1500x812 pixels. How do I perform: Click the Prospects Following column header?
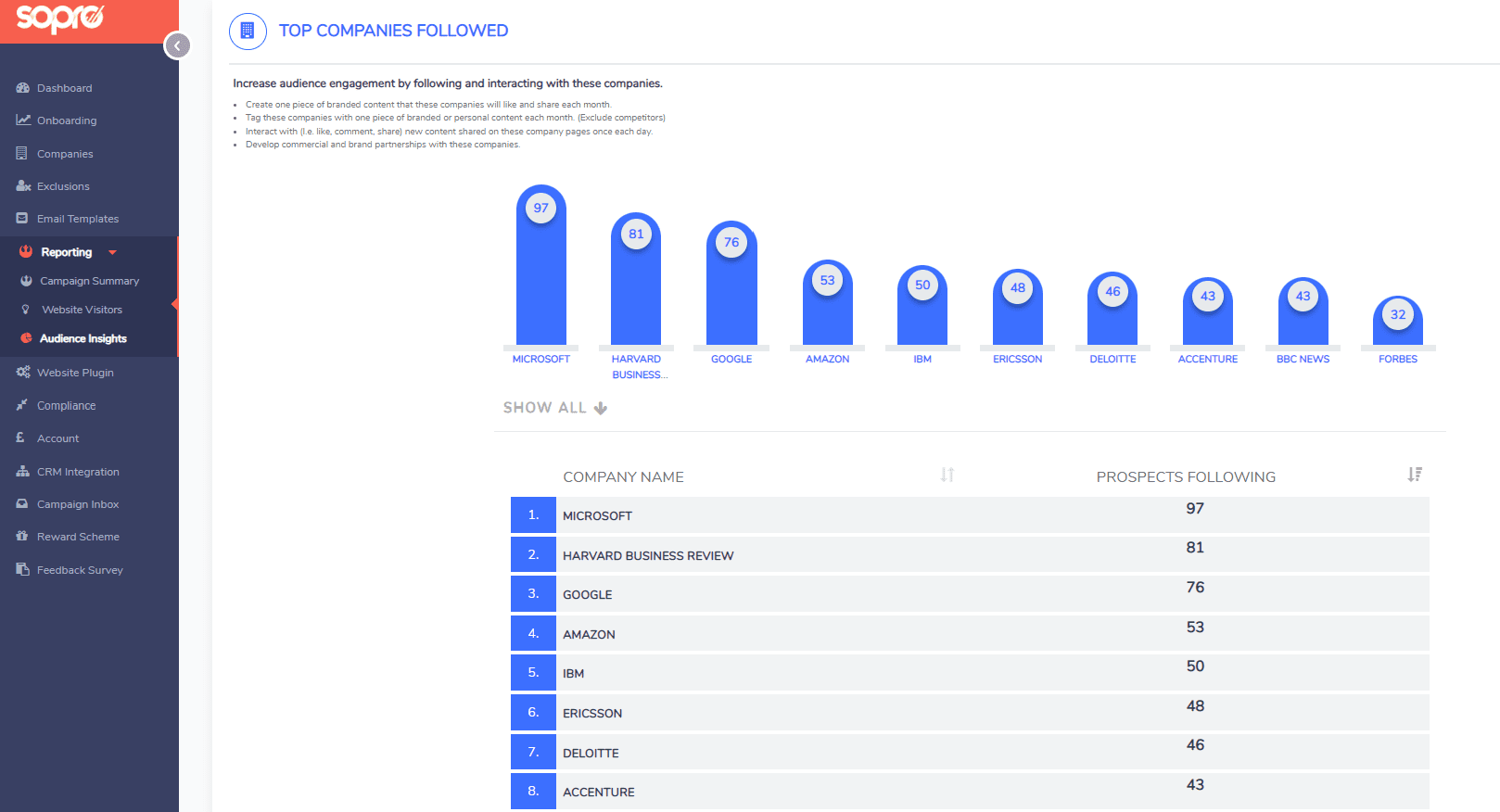(1186, 476)
